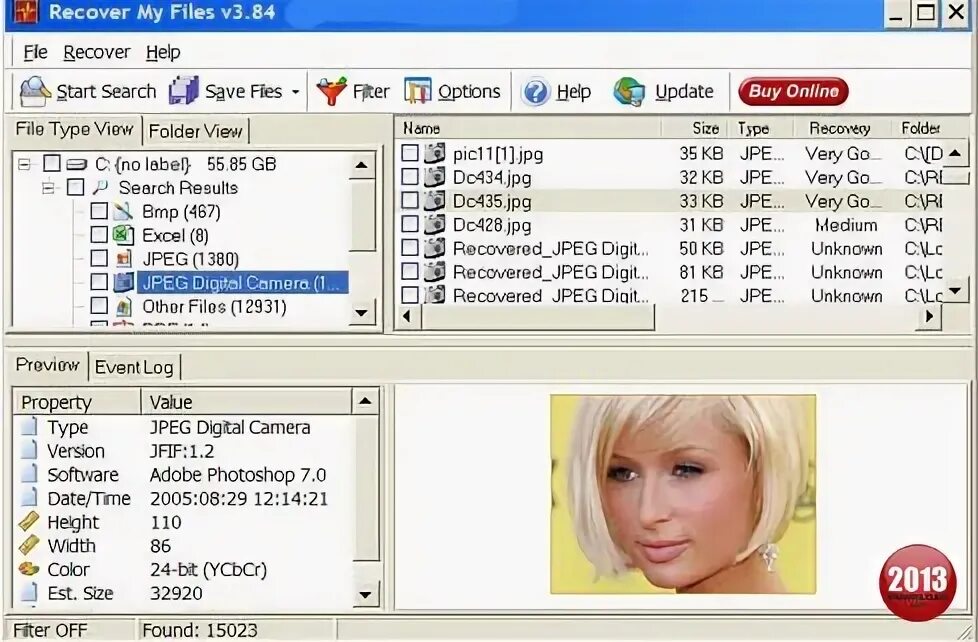
Task: Switch to the Event Log tab
Action: pos(134,367)
